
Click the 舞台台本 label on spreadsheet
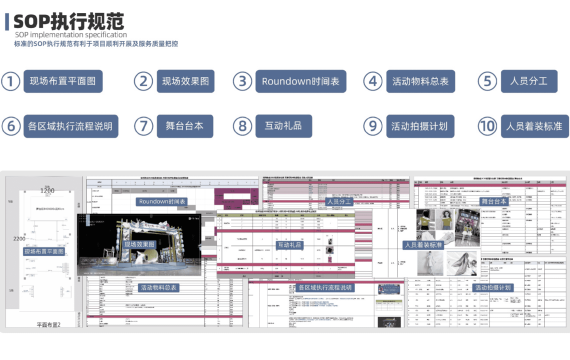click(493, 201)
